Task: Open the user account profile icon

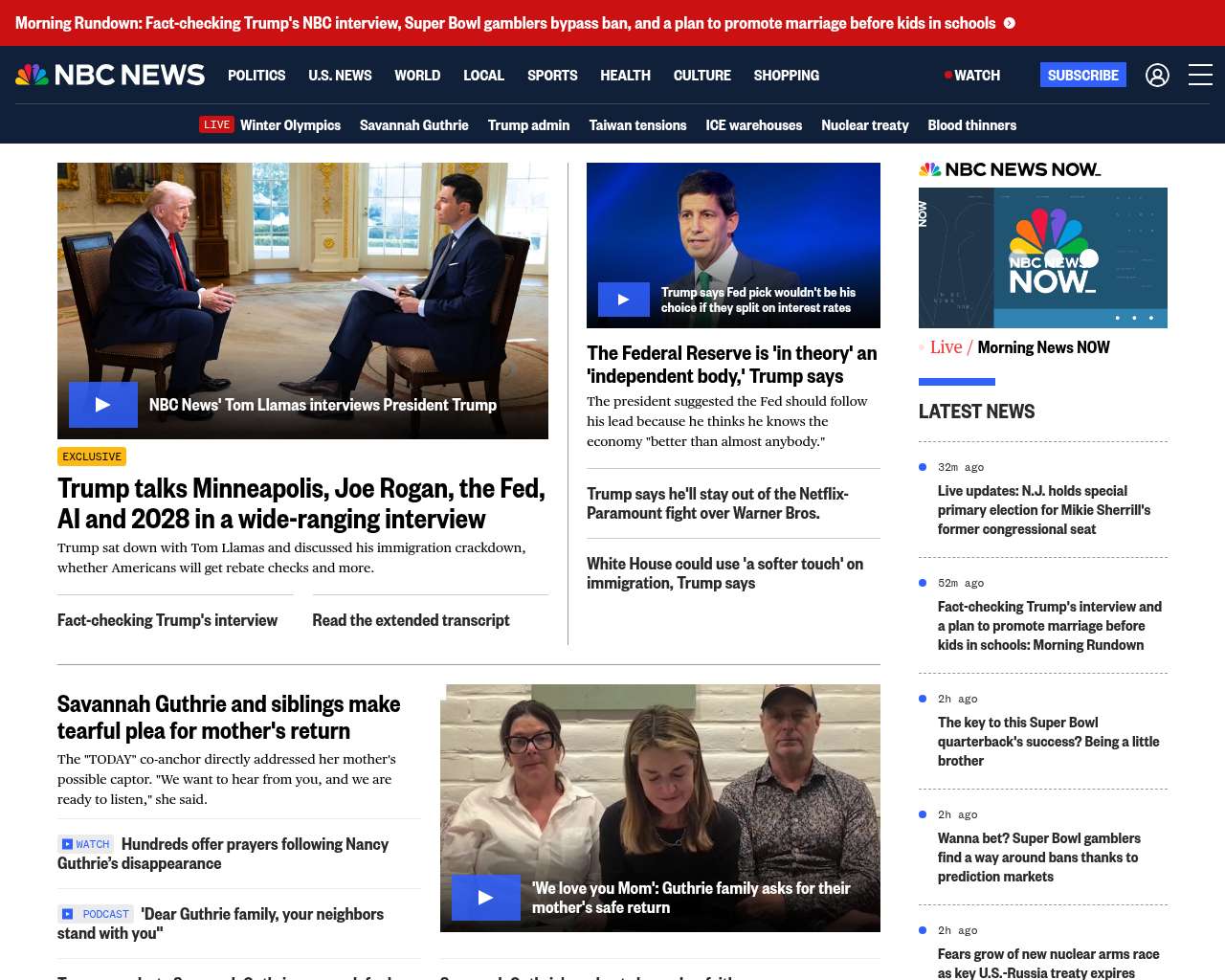Action: pyautogui.click(x=1157, y=75)
